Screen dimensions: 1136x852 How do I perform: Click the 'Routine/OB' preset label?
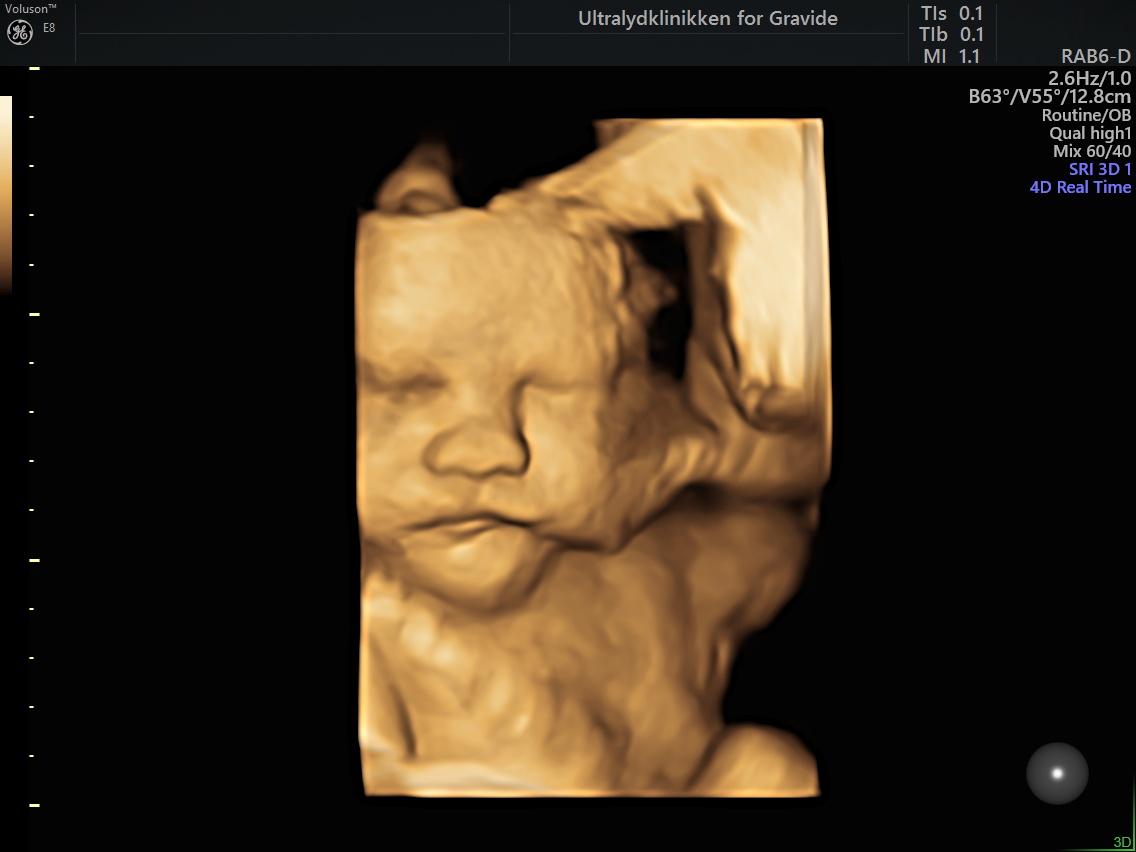(1086, 115)
